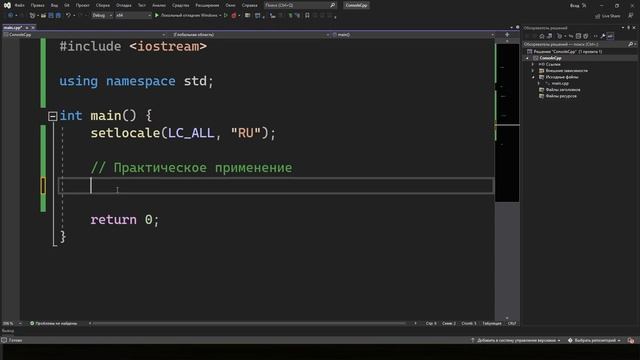The image size is (640, 360).
Task: Click the Solution Explorer home icon
Action: 542,36
